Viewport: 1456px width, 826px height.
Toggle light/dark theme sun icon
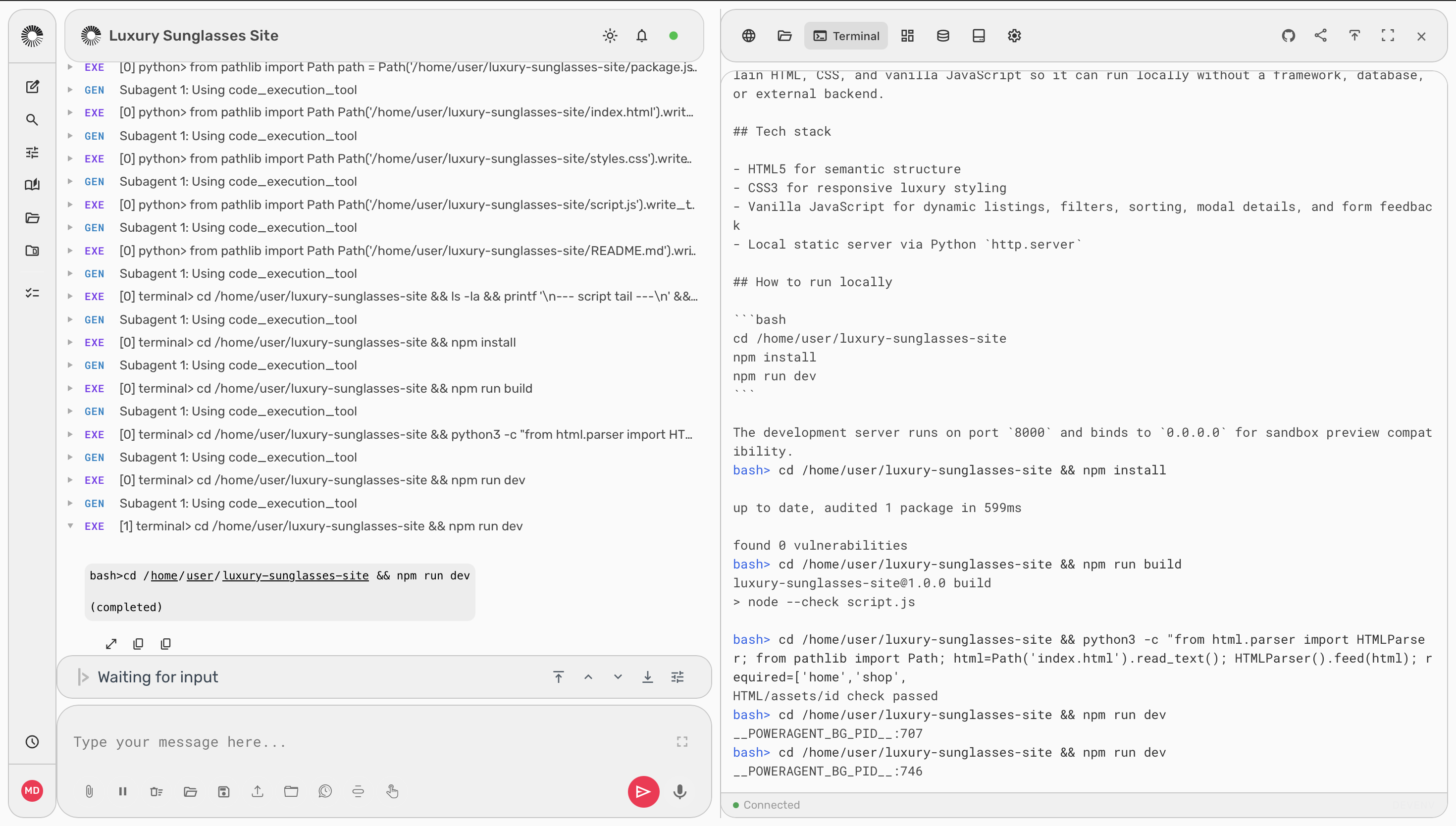click(610, 36)
